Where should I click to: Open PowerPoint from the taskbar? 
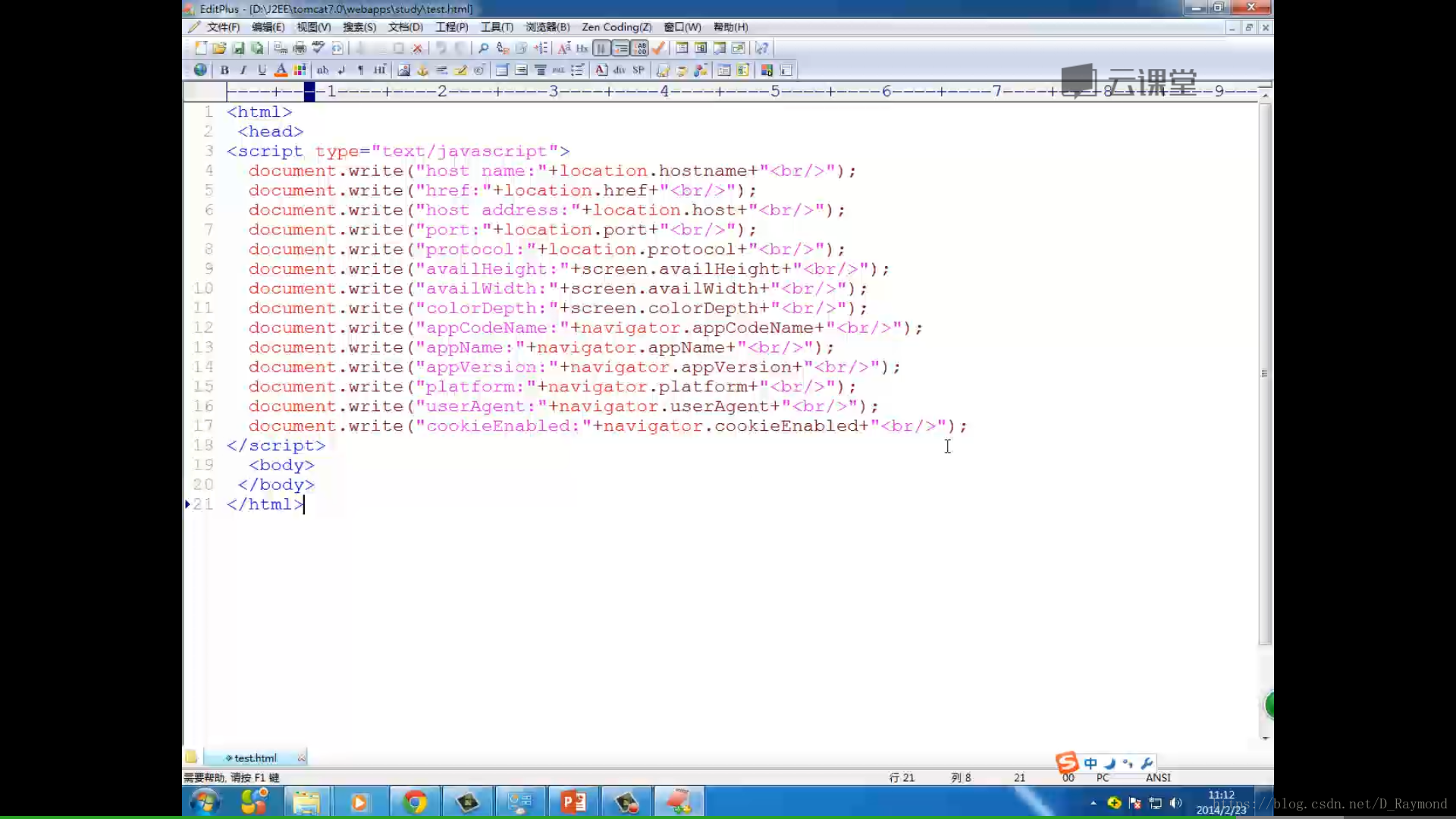coord(573,802)
